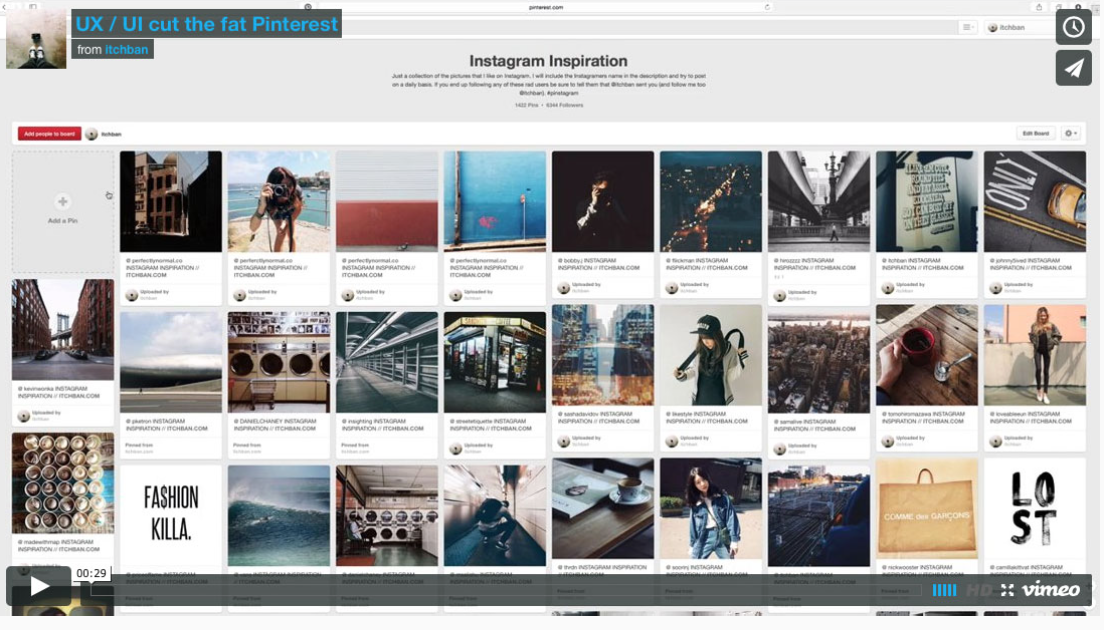Open the night city lights aerial pin
The width and height of the screenshot is (1104, 630).
710,201
